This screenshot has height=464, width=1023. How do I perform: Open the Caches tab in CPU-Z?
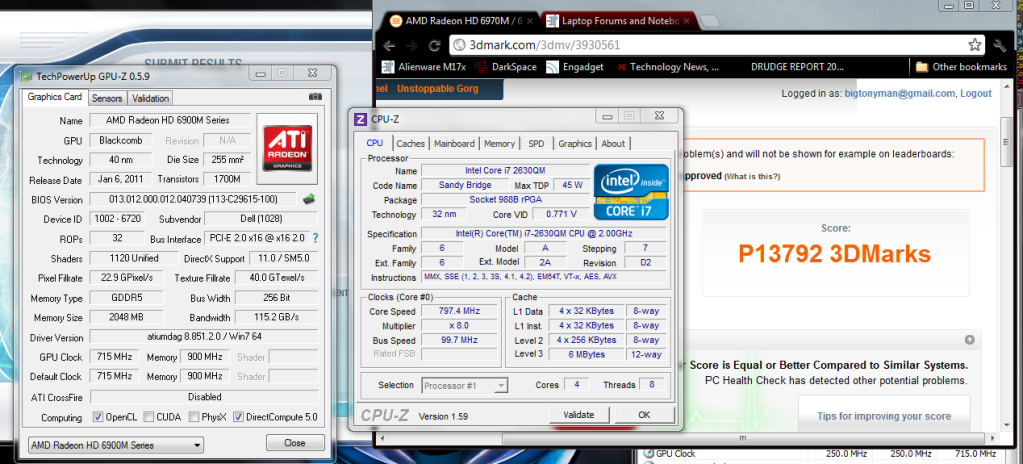click(x=410, y=144)
